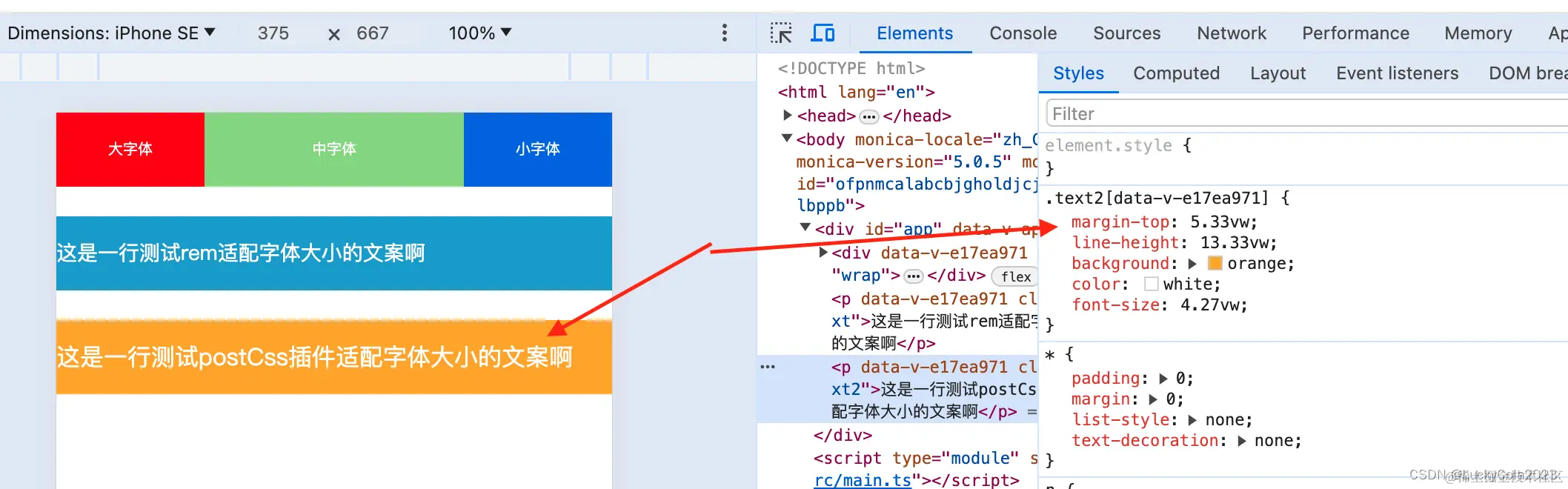Viewport: 1568px width, 489px height.
Task: Expand the head element node
Action: pyautogui.click(x=788, y=115)
